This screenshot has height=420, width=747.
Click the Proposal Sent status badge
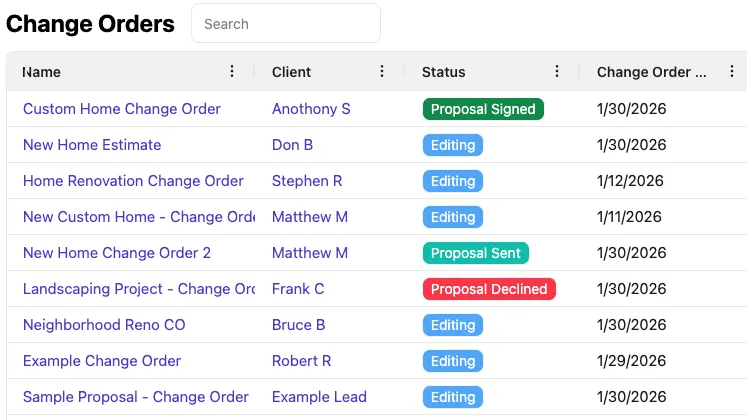click(x=476, y=253)
